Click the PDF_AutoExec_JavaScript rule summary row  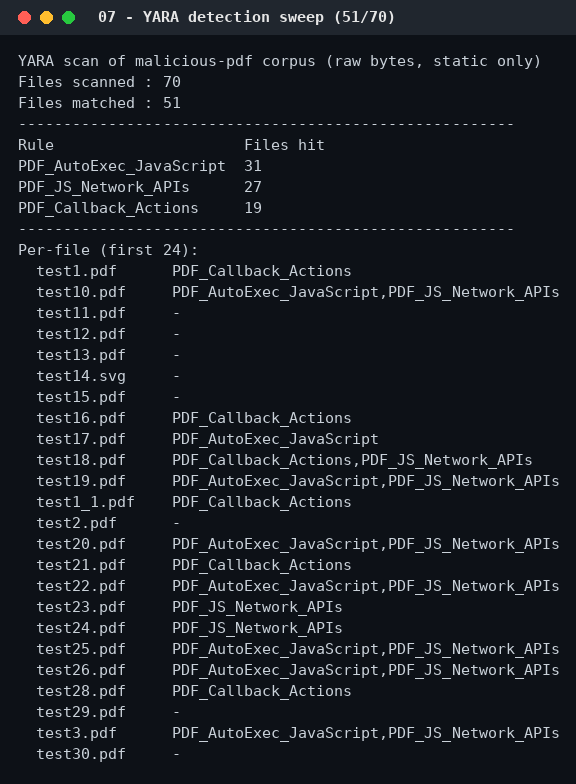(140, 166)
